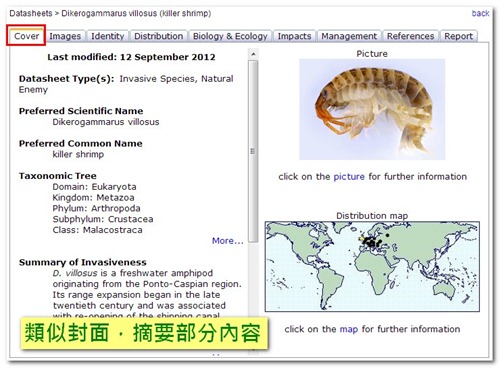Open the Biology & Ecology tab
Viewport: 500px width, 368px height.
point(230,36)
